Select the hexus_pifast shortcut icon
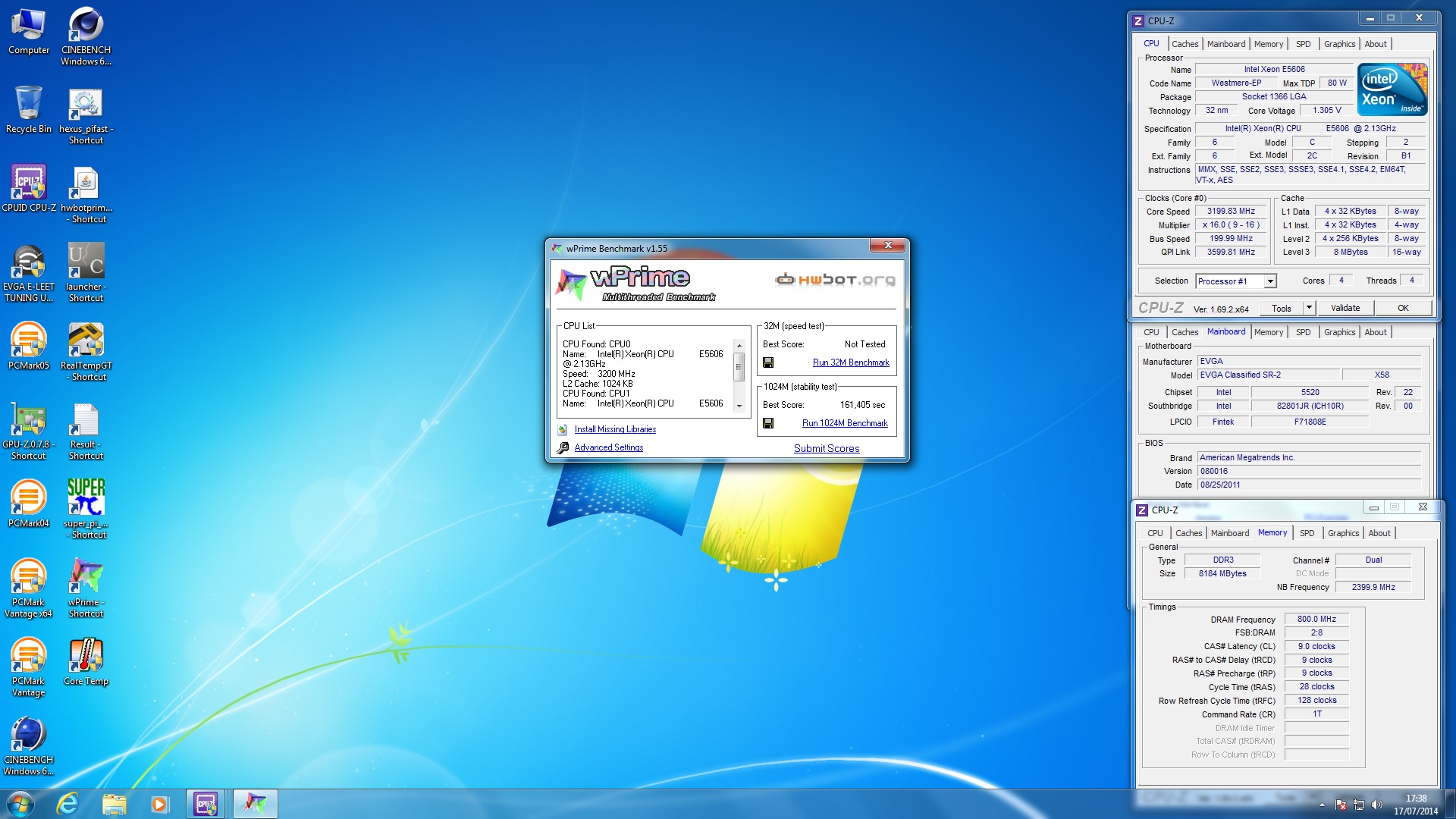1456x819 pixels. click(x=86, y=115)
